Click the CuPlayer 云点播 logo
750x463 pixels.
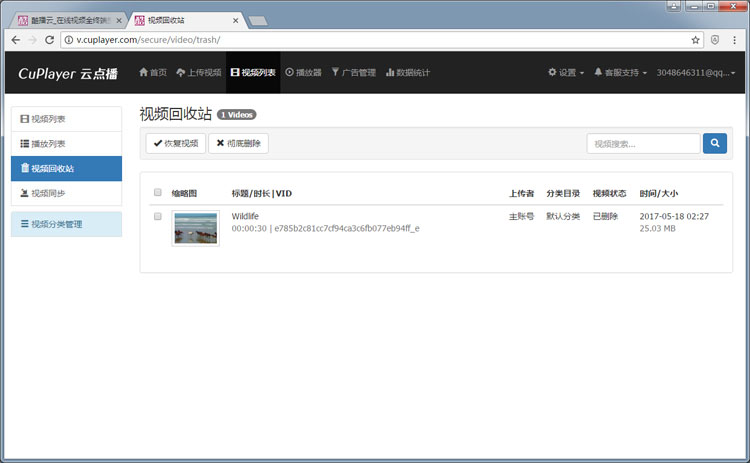(x=68, y=73)
